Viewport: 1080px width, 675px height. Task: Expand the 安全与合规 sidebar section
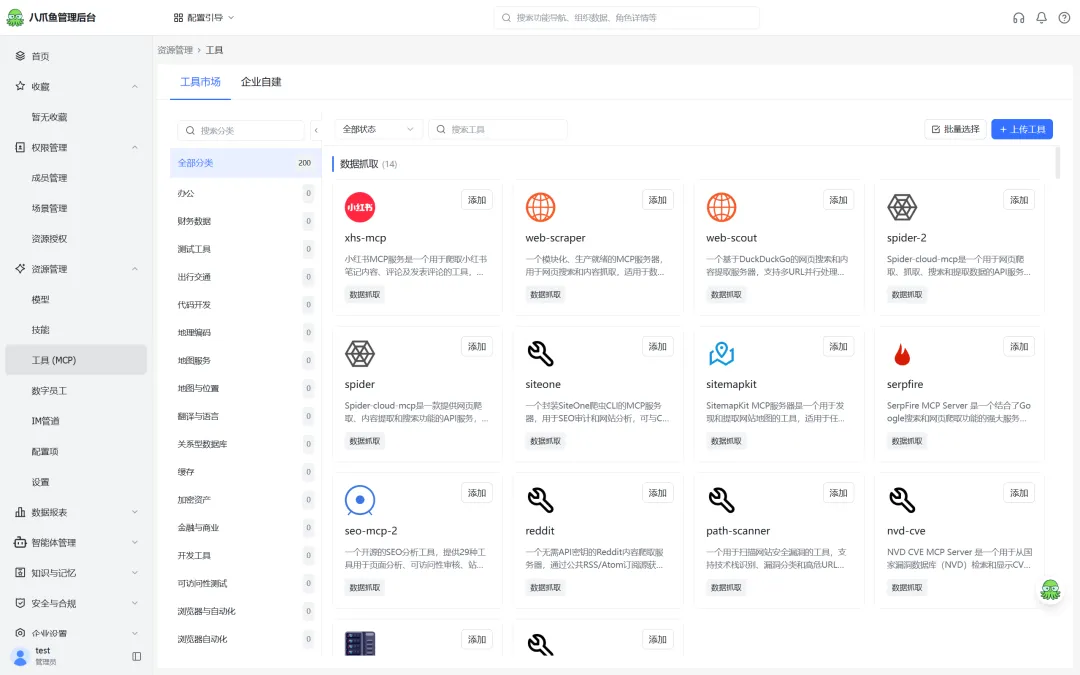[135, 603]
